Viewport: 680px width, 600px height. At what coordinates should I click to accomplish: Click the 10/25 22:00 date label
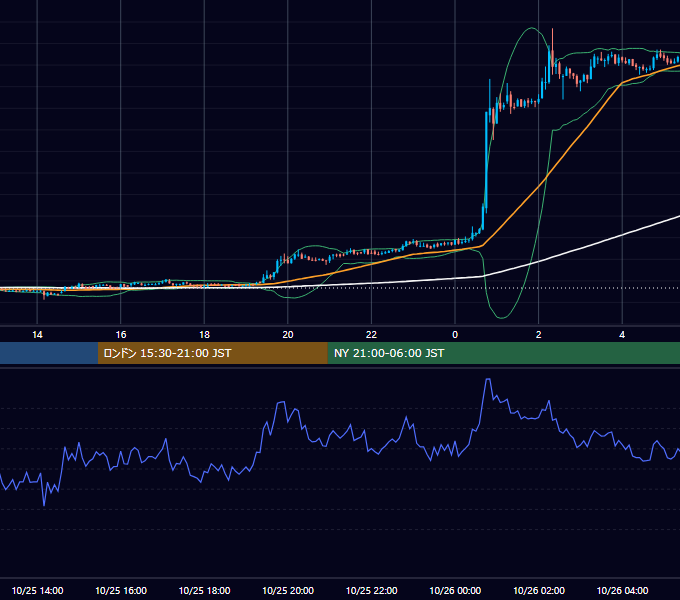371,590
